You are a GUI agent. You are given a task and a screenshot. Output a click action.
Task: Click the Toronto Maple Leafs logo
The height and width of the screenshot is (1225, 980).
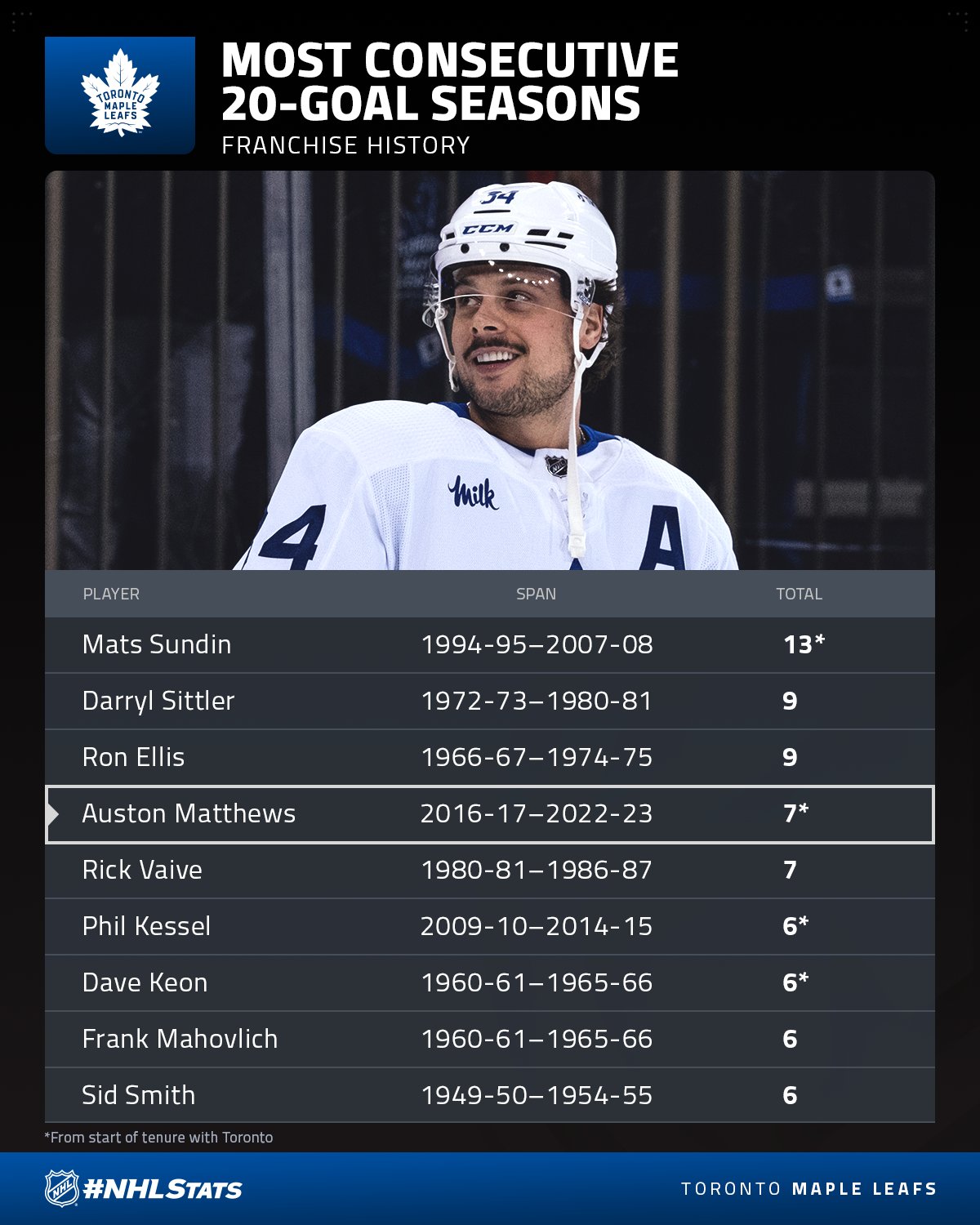(120, 94)
